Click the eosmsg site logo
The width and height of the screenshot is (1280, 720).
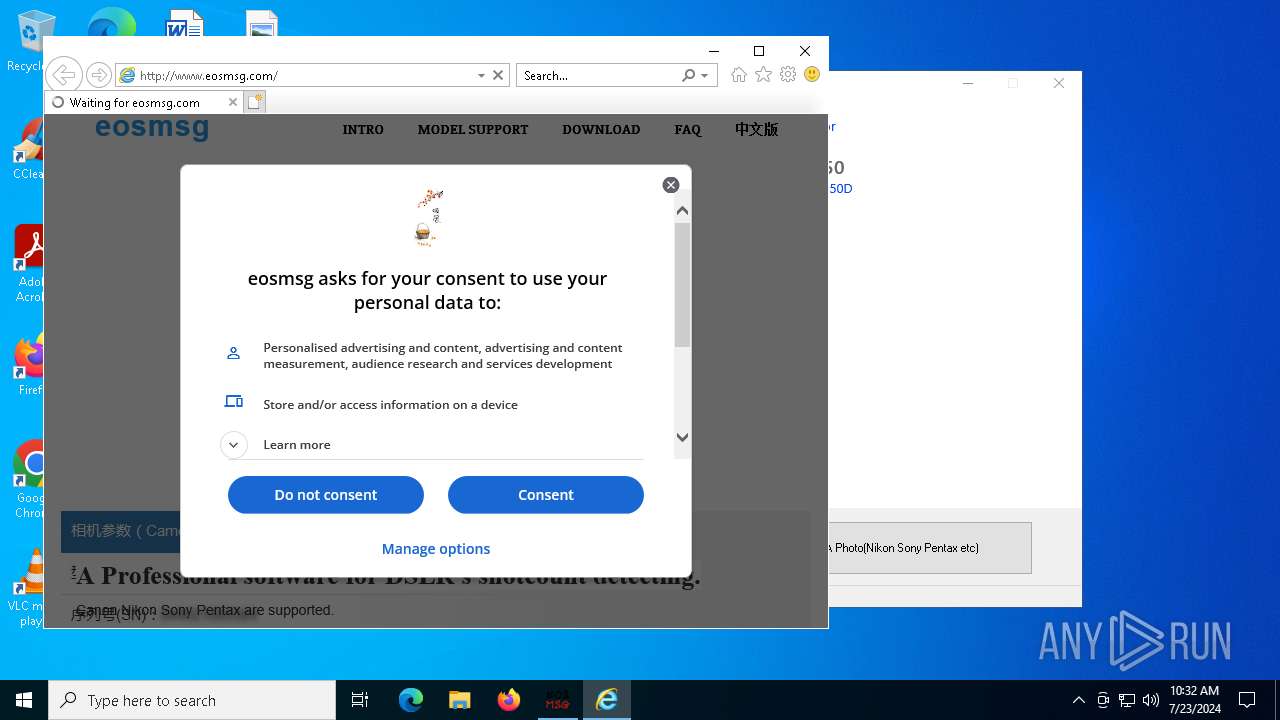(152, 128)
